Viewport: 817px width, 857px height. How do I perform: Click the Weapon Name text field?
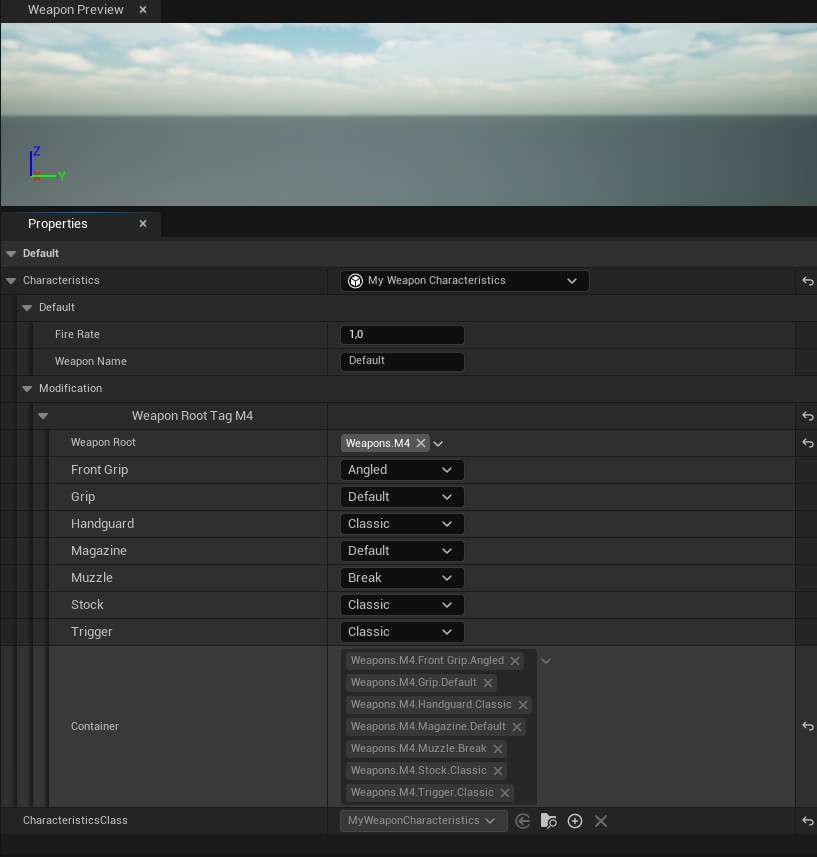click(x=402, y=361)
